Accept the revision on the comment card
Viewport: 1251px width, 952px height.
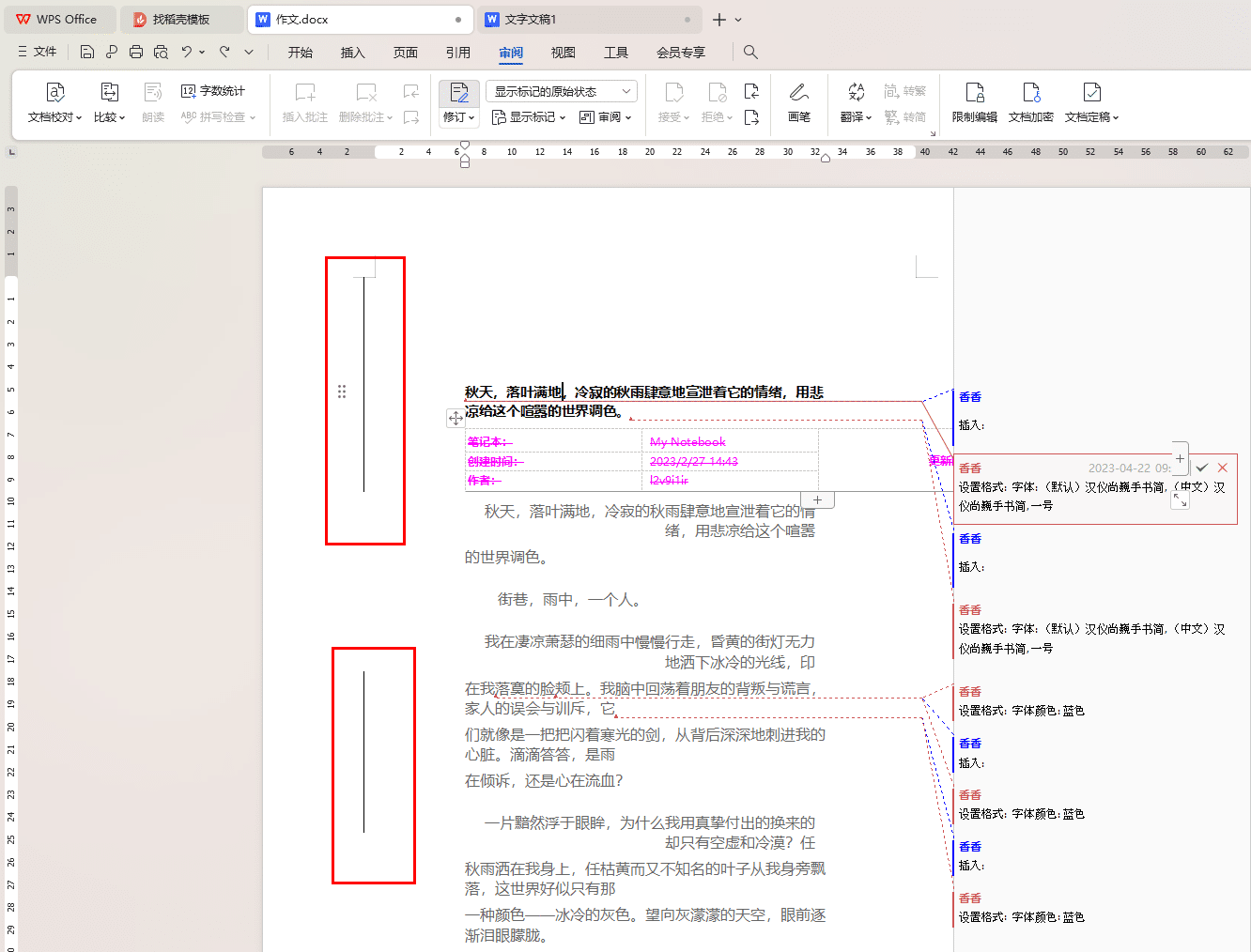[1202, 468]
